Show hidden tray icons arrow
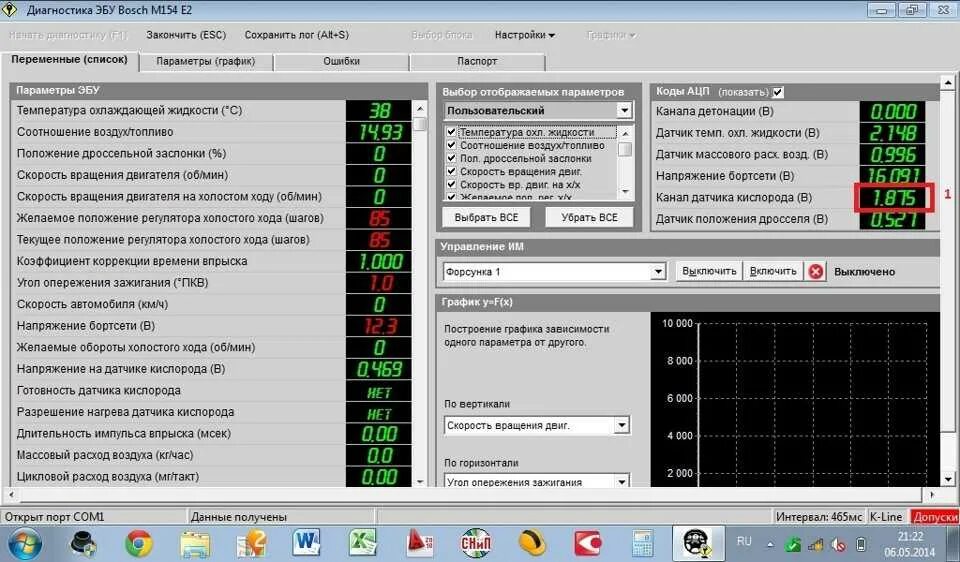This screenshot has height=562, width=960. 770,544
